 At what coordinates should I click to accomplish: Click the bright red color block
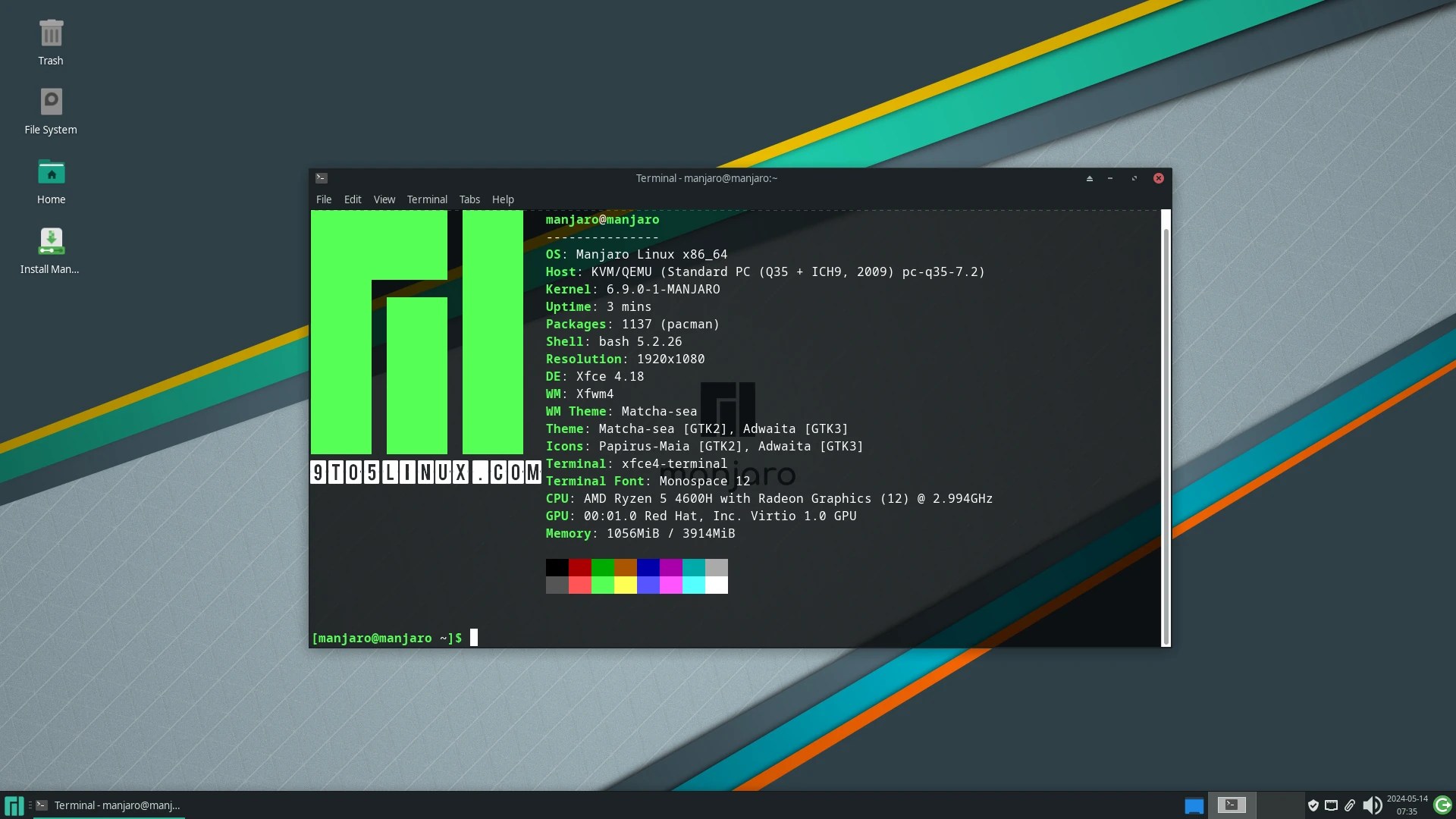(x=580, y=585)
